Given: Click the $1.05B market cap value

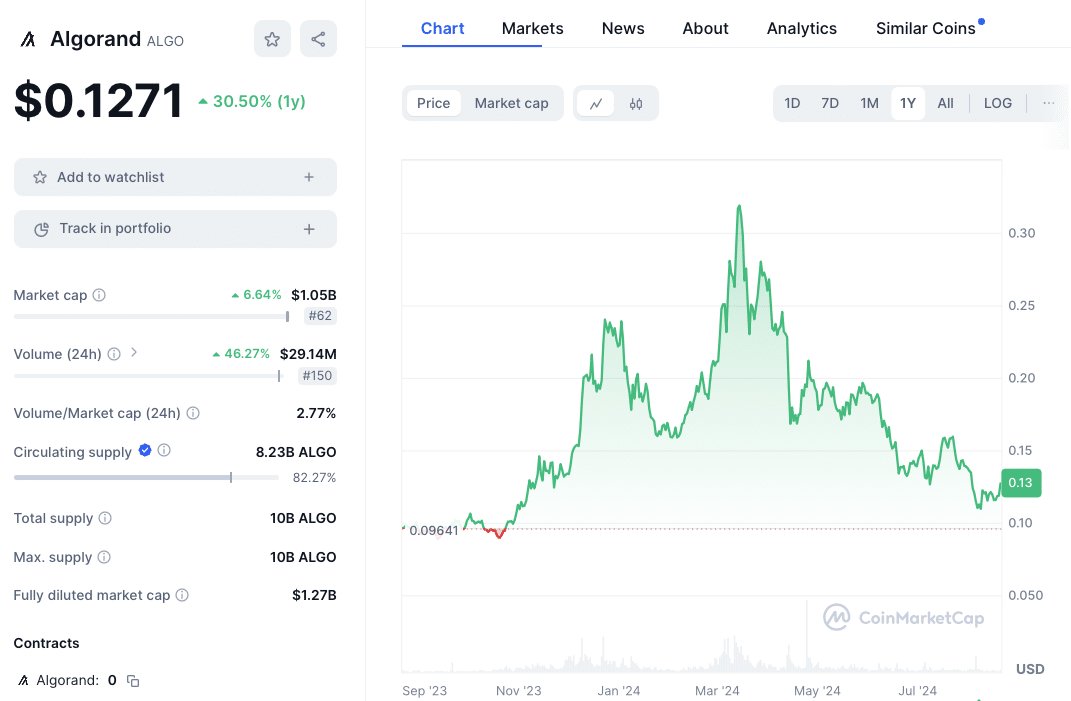Looking at the screenshot, I should point(314,295).
